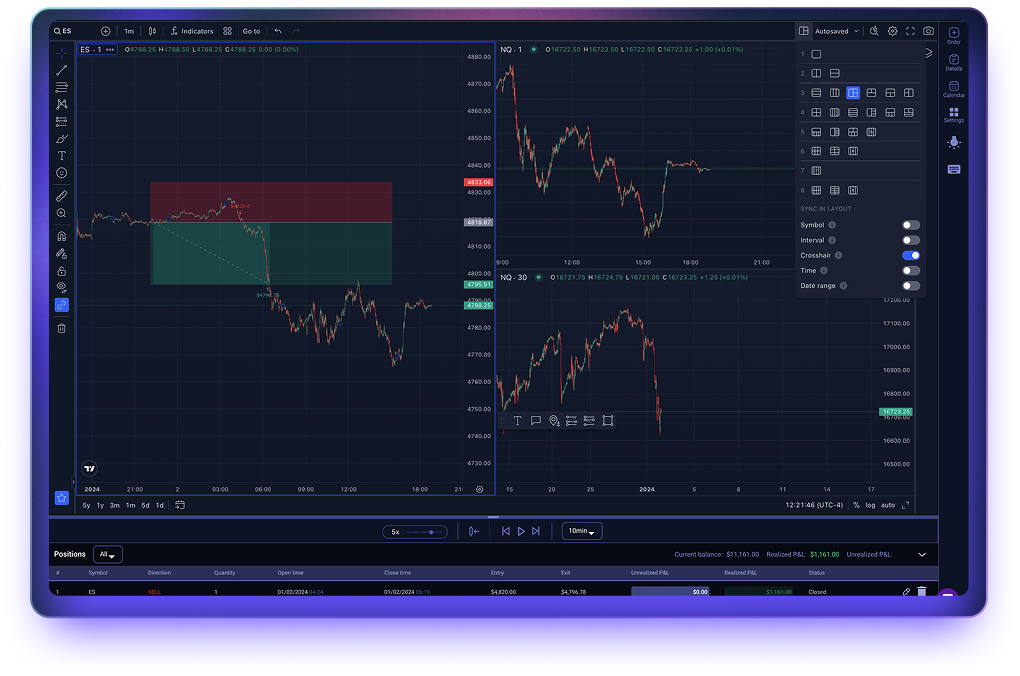Click the jump-to-bar replay icon
The height and width of the screenshot is (676, 1020).
(474, 532)
